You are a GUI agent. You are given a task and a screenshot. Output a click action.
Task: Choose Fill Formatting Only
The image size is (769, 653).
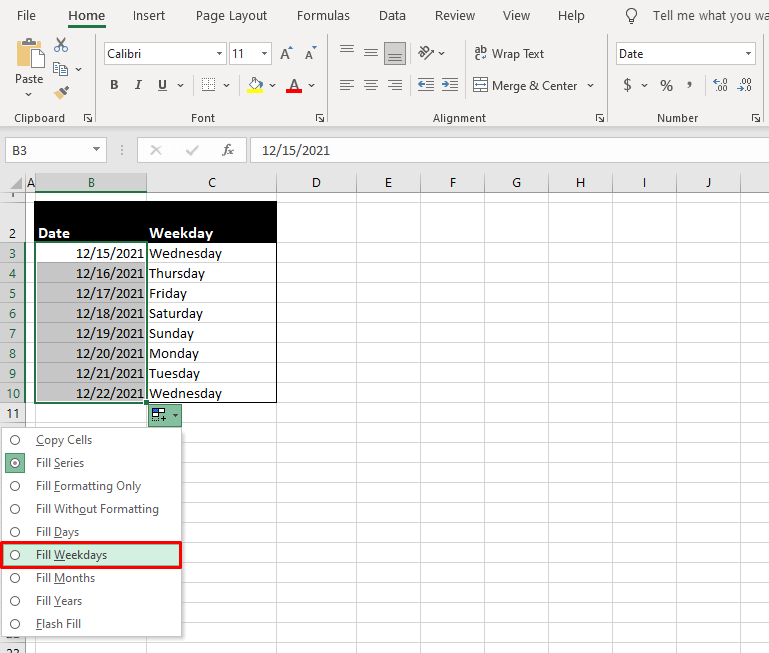point(92,486)
